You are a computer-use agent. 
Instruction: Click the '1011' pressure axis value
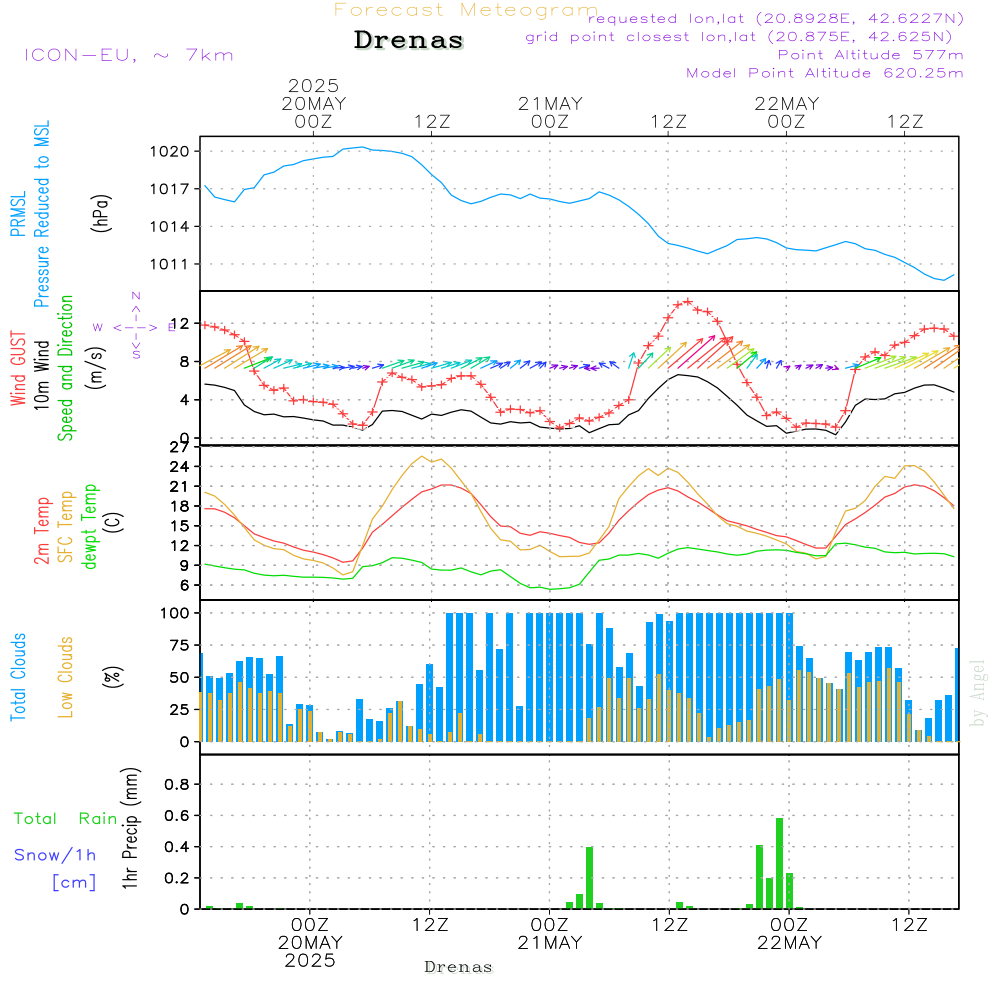170,264
